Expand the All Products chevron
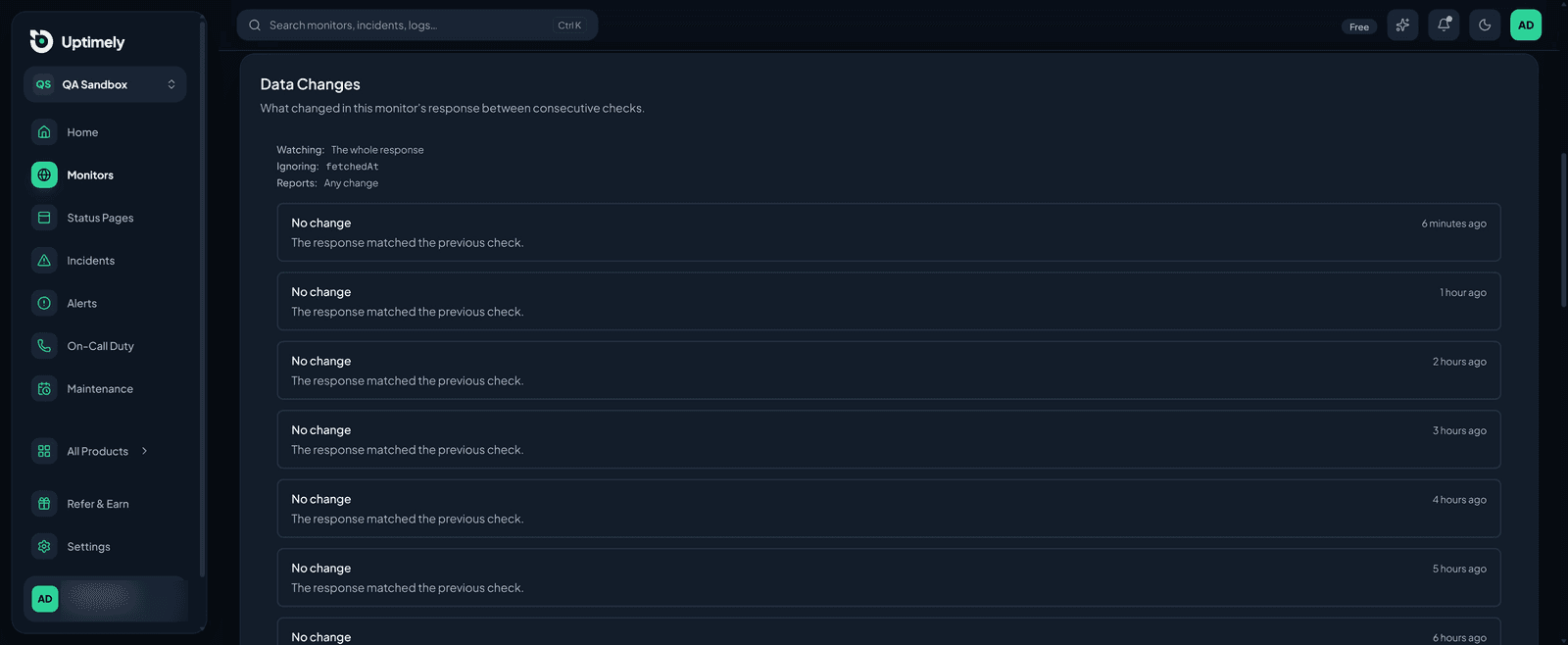This screenshot has width=1568, height=645. click(144, 451)
